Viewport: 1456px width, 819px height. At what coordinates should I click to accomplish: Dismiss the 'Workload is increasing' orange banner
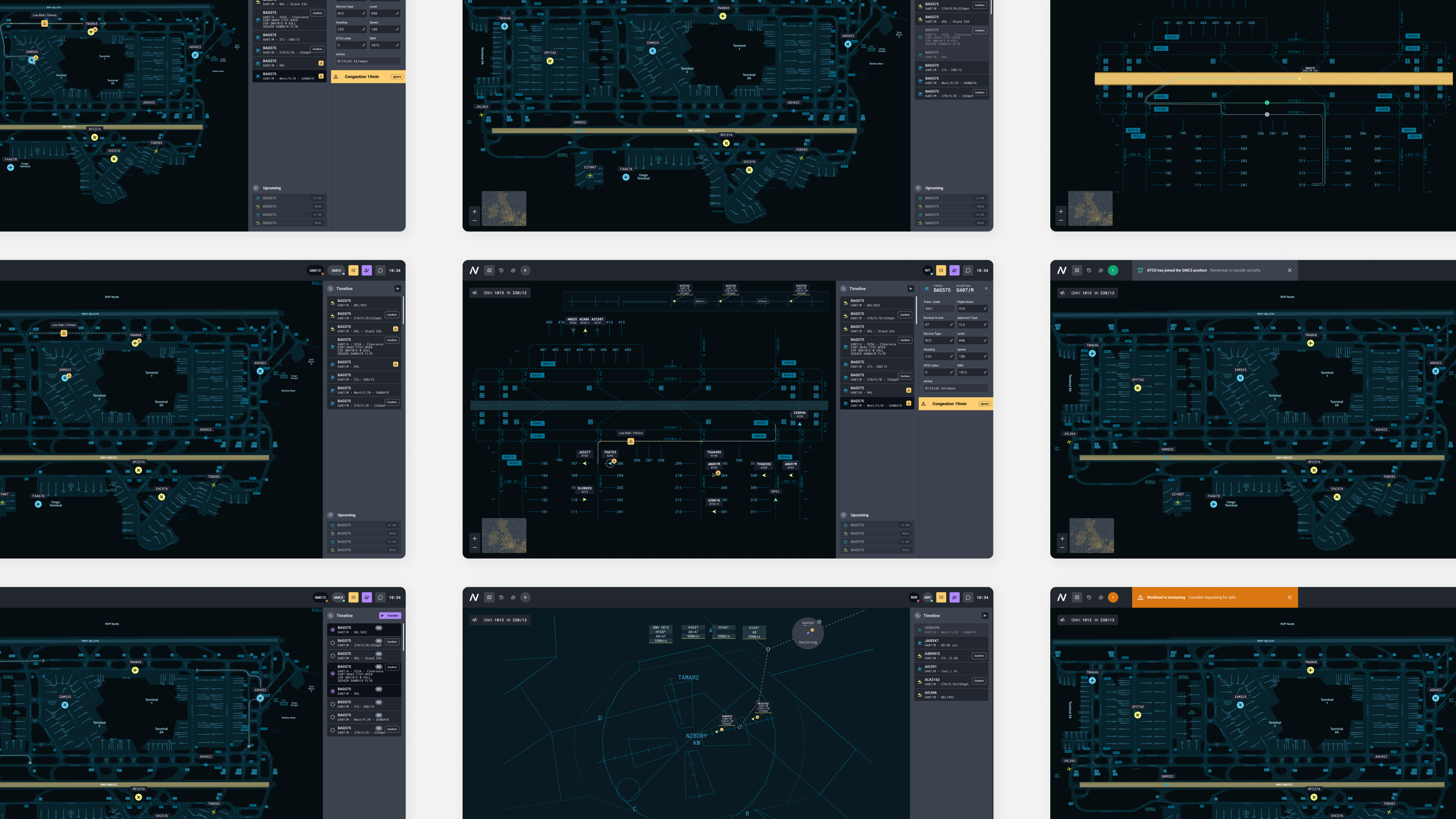tap(1290, 598)
